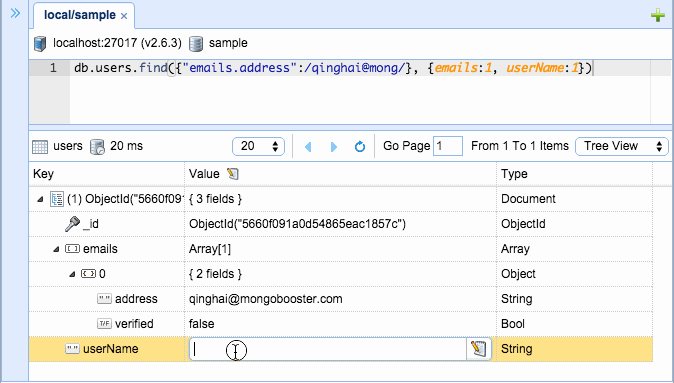Image resolution: width=674 pixels, height=383 pixels.
Task: Focus the Go Page number field
Action: 448,146
